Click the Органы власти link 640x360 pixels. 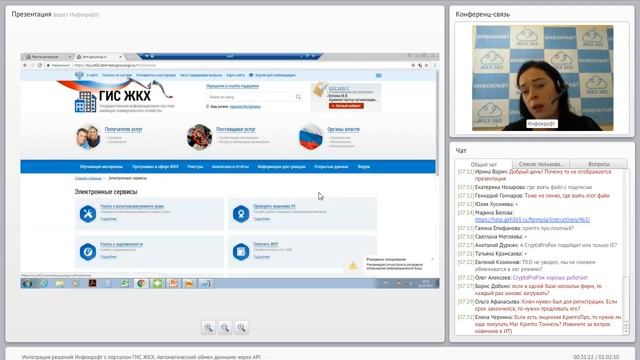pyautogui.click(x=343, y=129)
